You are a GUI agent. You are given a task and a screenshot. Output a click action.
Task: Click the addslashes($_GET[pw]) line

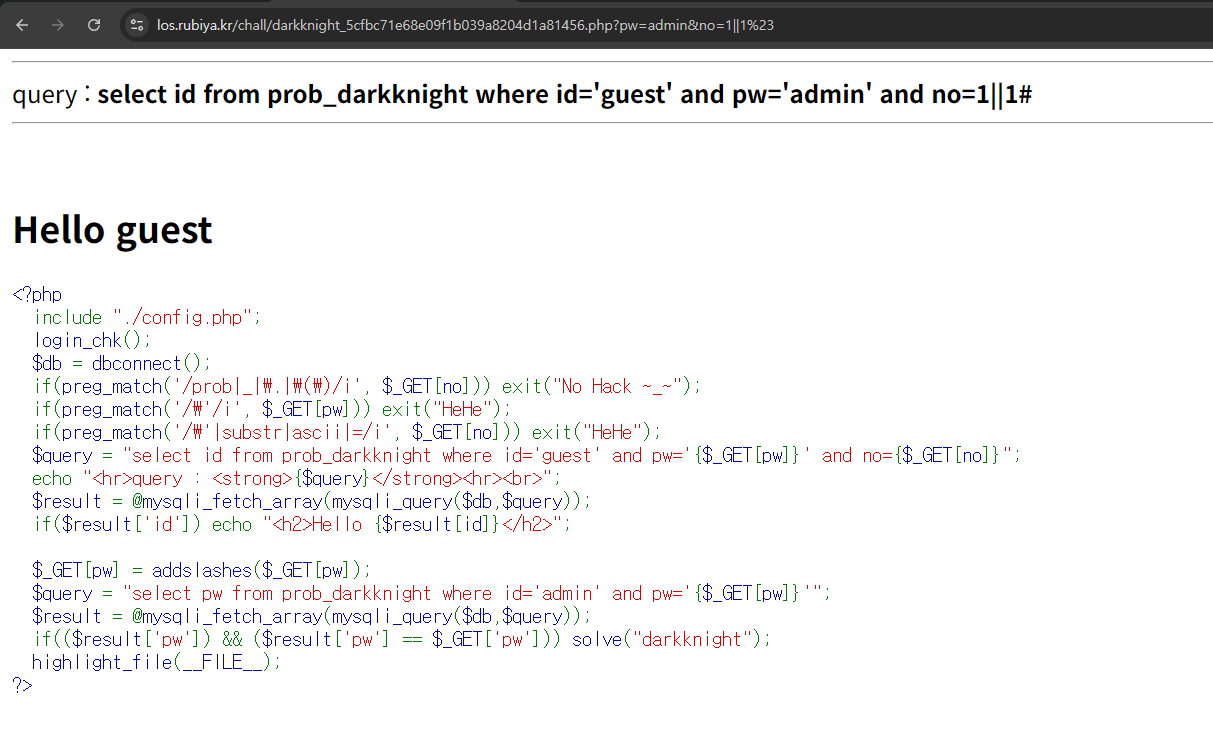point(201,570)
